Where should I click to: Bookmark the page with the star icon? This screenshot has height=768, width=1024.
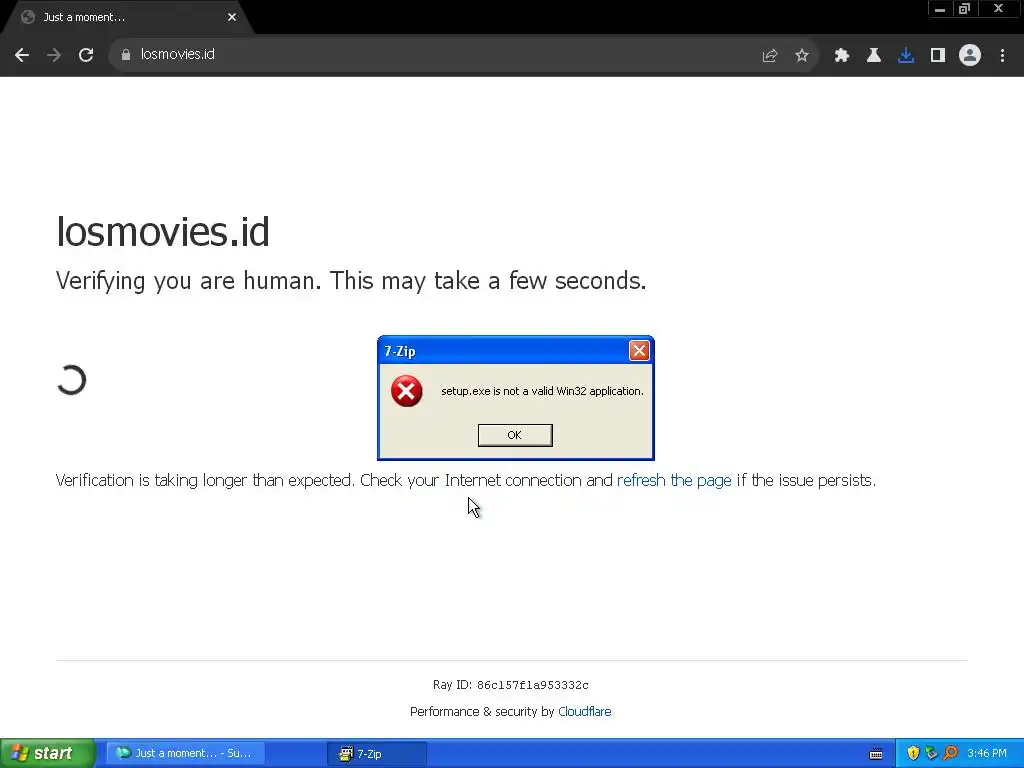coord(802,56)
